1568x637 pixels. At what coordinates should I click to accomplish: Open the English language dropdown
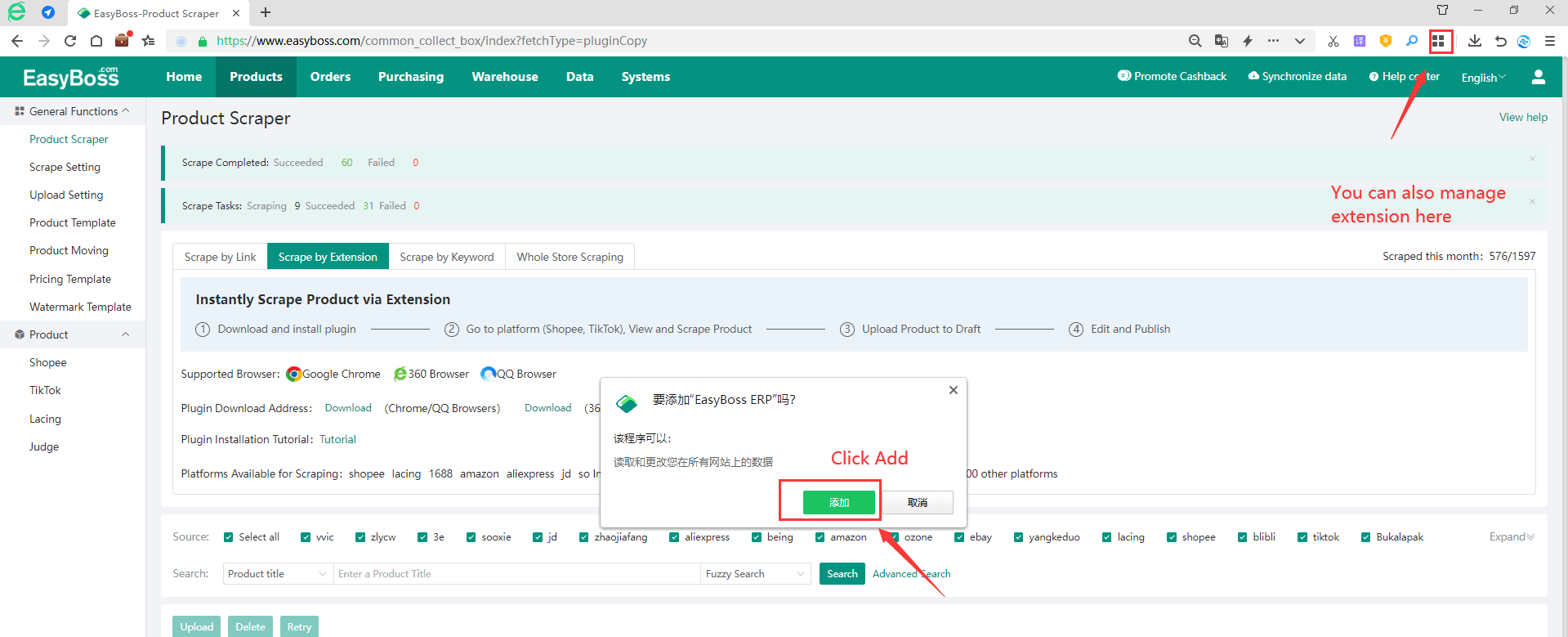[1484, 78]
